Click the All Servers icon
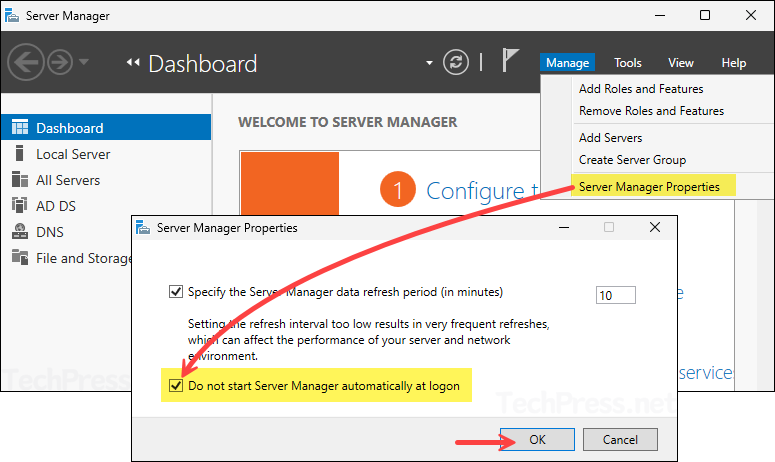 [20, 179]
